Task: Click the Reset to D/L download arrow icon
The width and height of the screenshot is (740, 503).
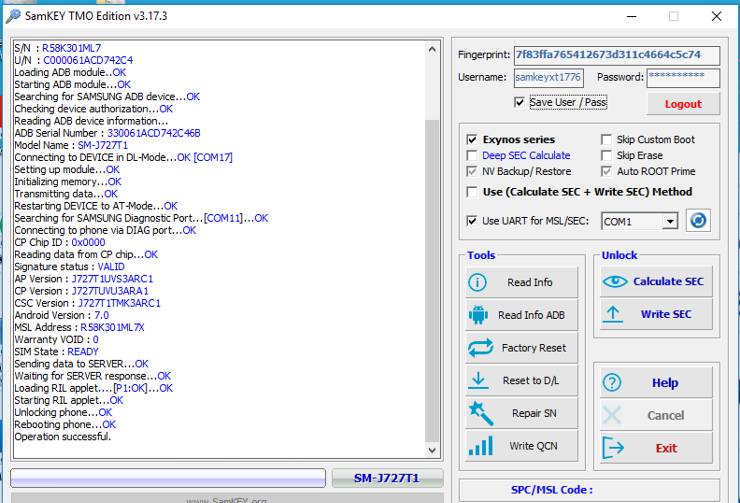Action: (478, 380)
